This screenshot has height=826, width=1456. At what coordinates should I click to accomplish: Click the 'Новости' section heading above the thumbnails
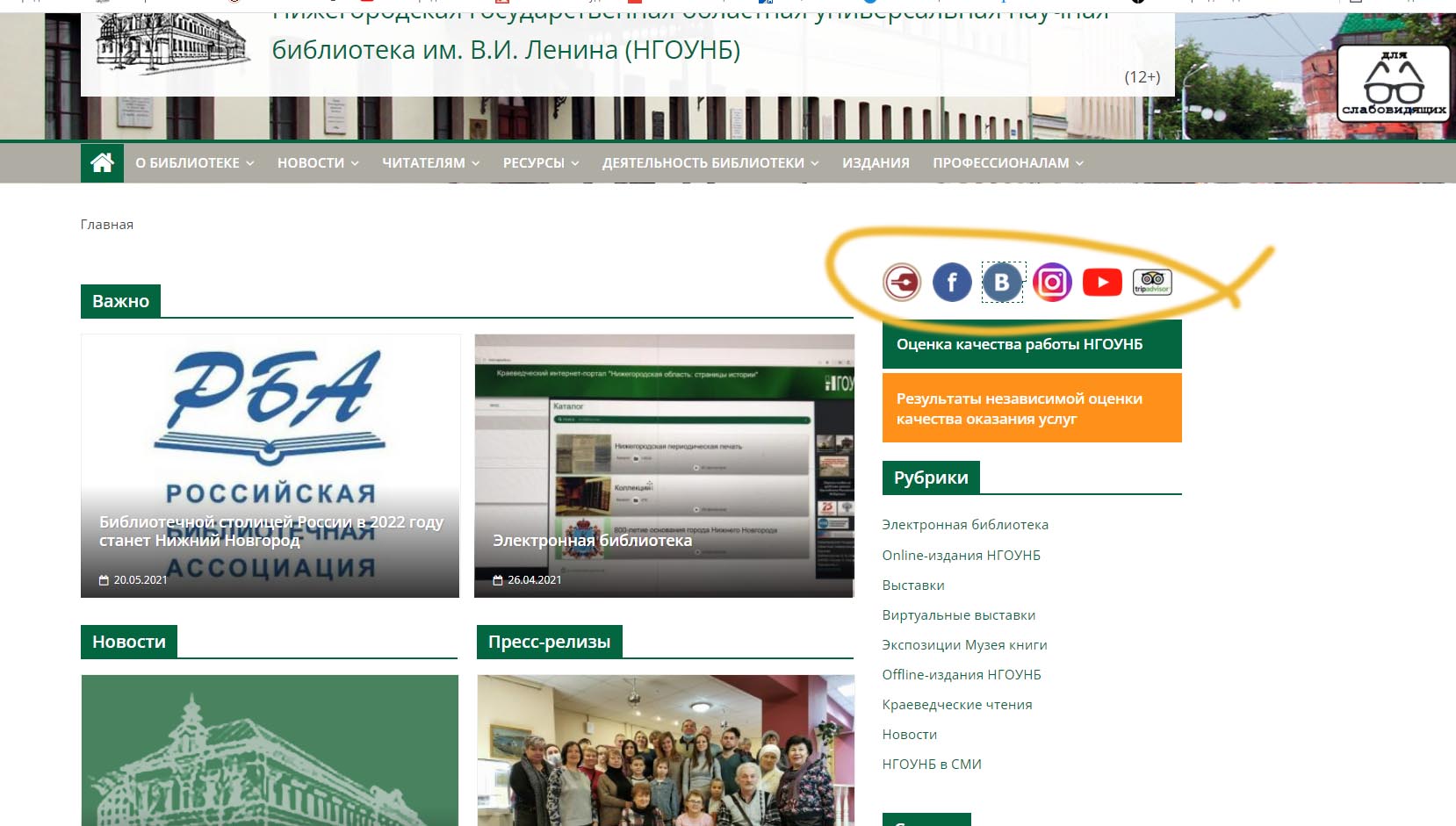(x=129, y=642)
